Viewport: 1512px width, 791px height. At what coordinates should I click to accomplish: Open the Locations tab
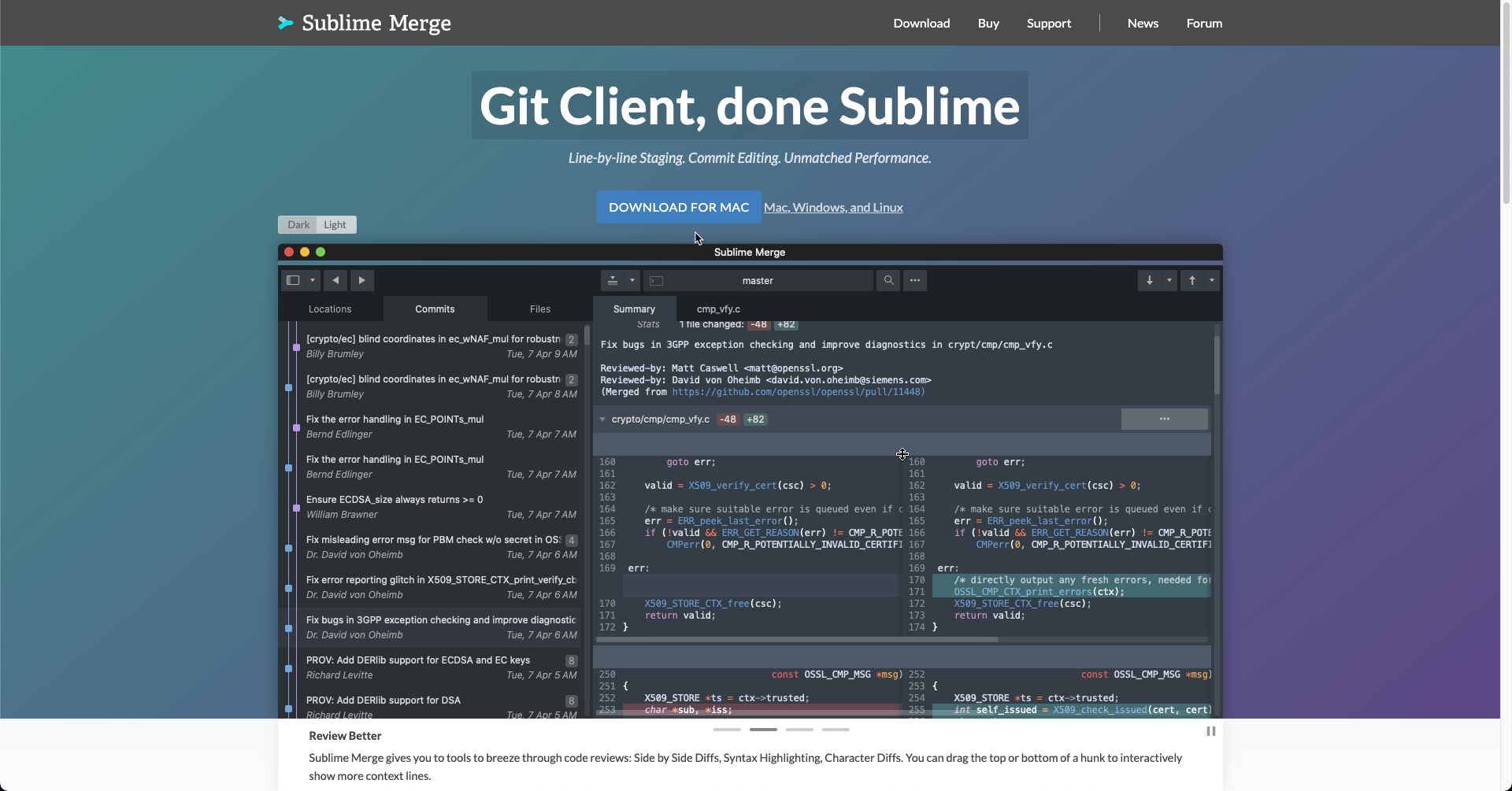(x=330, y=309)
